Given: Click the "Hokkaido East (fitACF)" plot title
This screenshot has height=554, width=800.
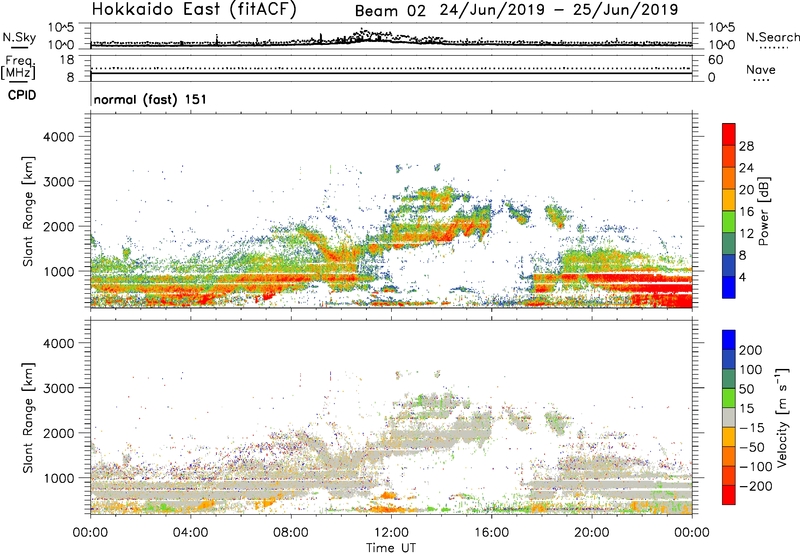Looking at the screenshot, I should (x=194, y=9).
